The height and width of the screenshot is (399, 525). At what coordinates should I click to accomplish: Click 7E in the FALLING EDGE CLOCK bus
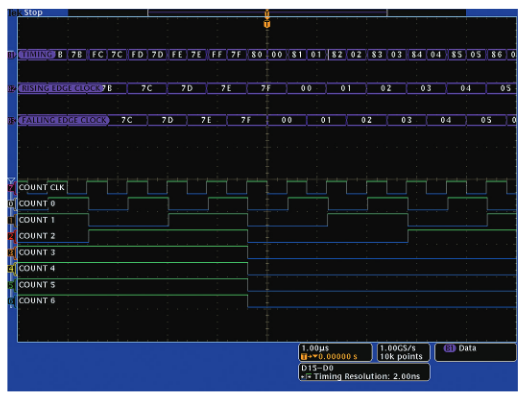(206, 120)
